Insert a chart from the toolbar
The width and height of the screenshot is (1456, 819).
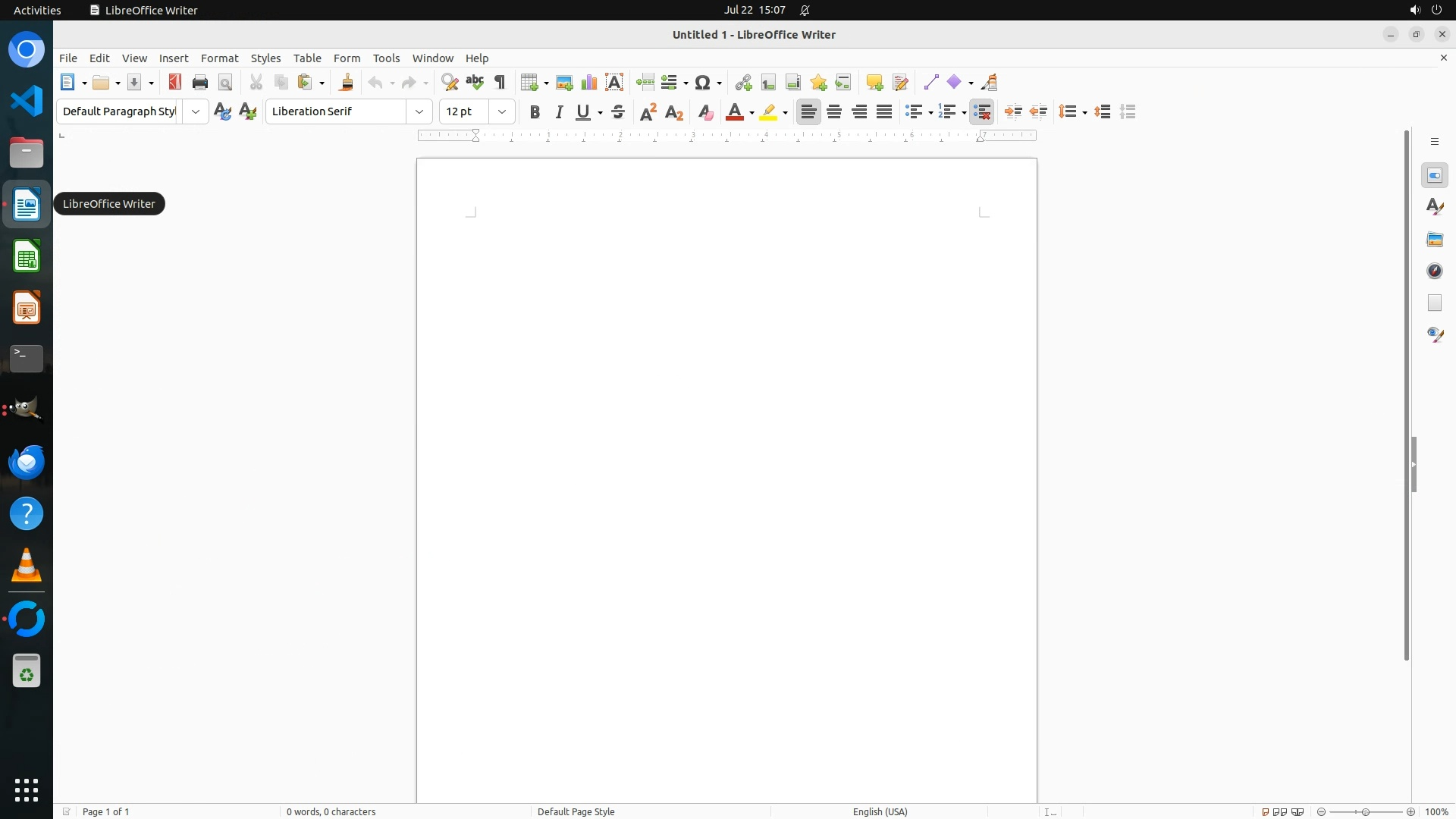click(589, 83)
